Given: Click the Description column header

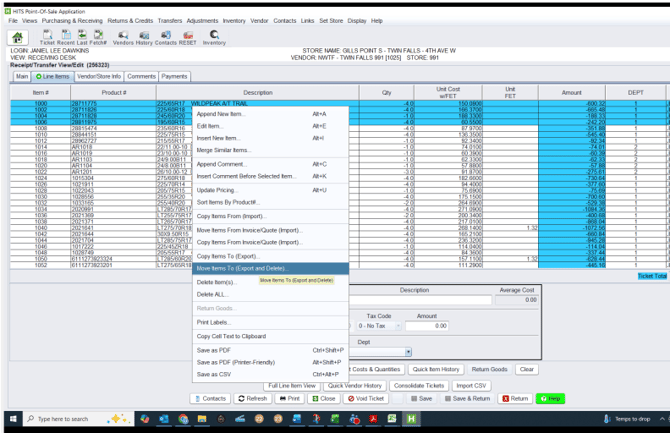Looking at the screenshot, I should [x=258, y=92].
